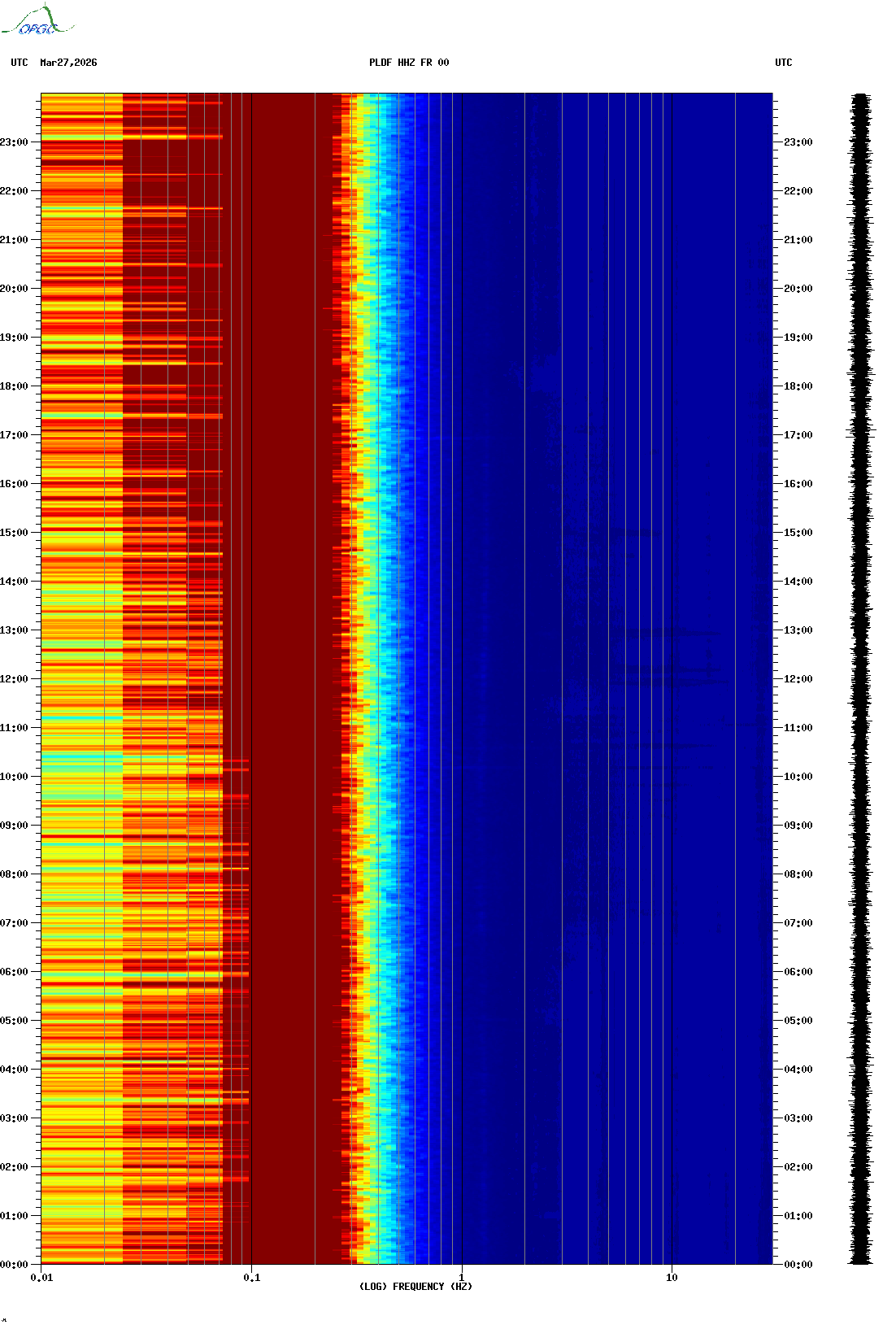Click 09:00 on the right time axis
Viewport: 896px width, 1329px height.
coord(798,826)
